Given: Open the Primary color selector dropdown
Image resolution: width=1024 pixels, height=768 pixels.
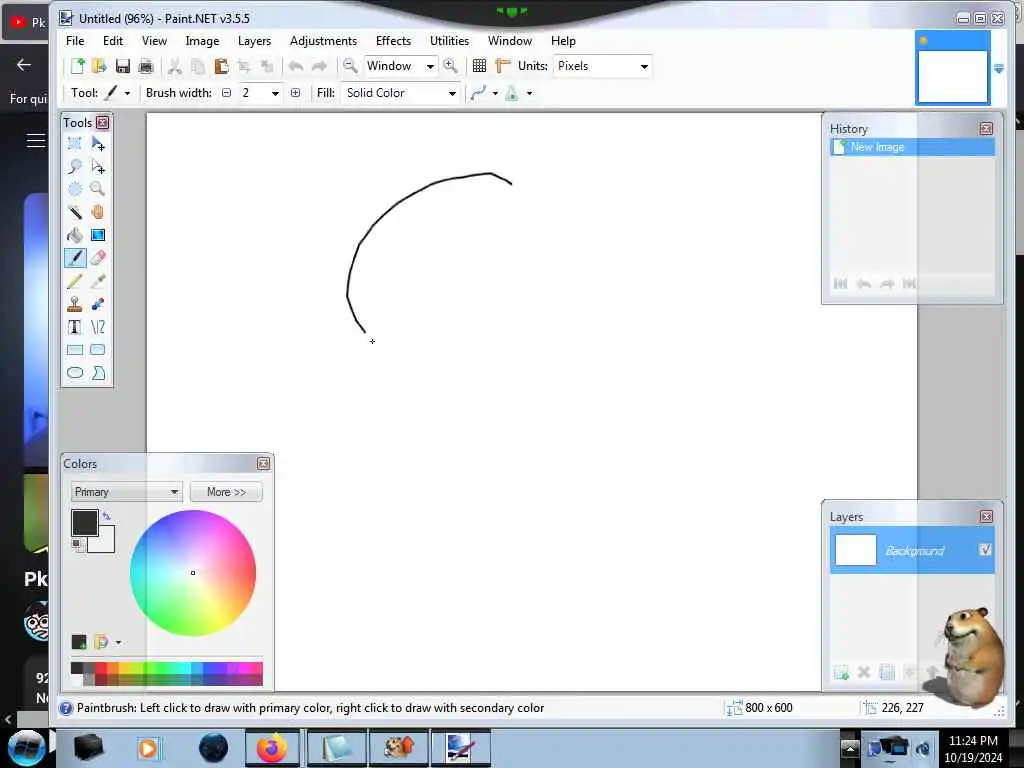Looking at the screenshot, I should 126,492.
